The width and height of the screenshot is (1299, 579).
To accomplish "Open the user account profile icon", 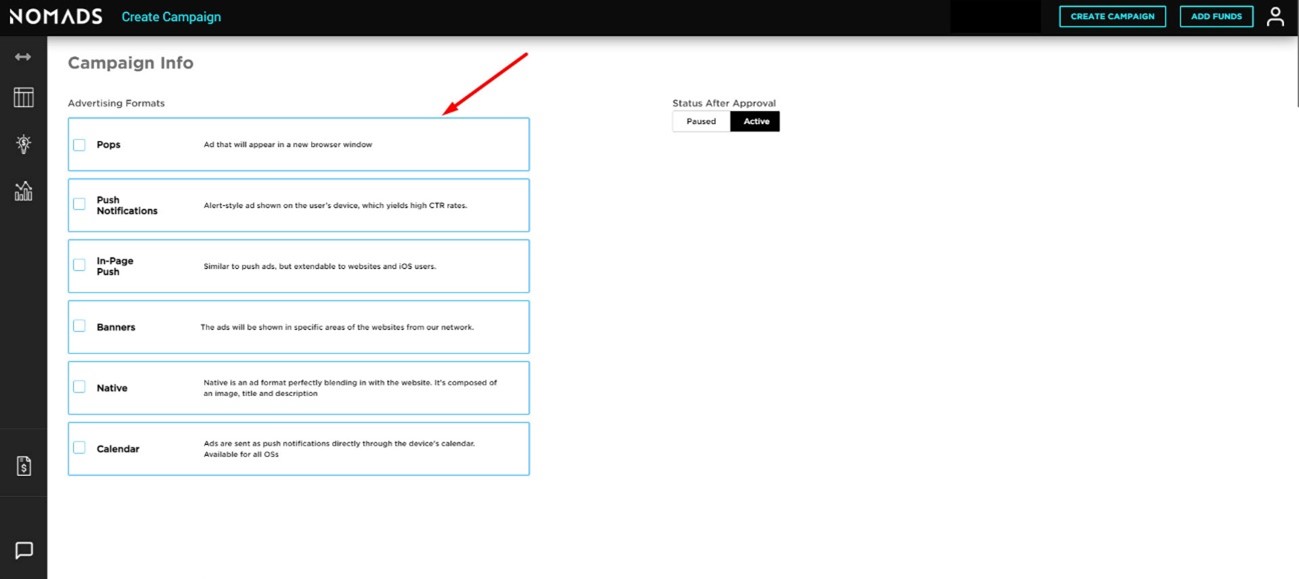I will click(1275, 16).
